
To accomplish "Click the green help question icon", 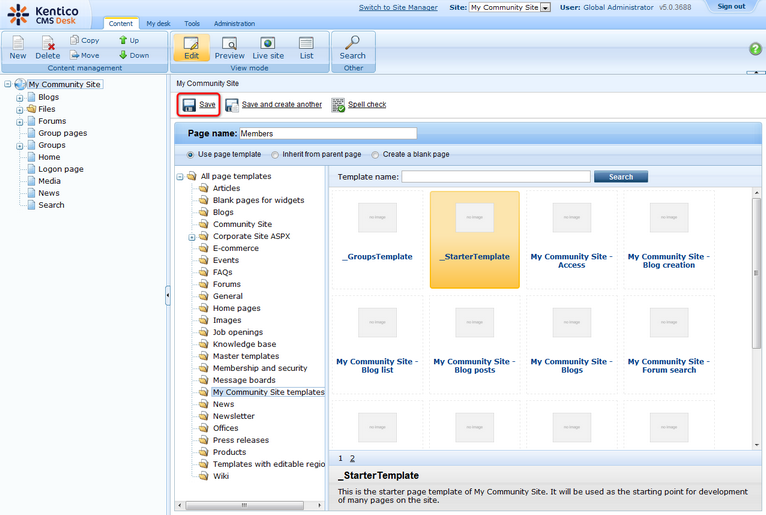I will point(755,49).
